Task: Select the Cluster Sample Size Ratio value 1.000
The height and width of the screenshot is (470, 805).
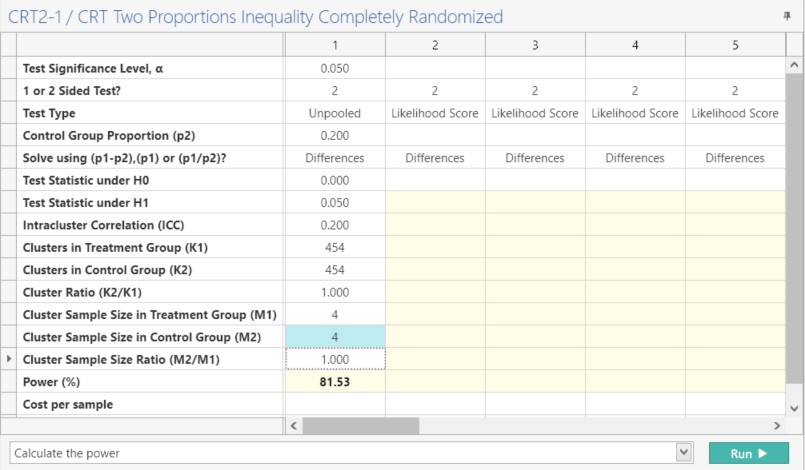Action: (x=335, y=360)
